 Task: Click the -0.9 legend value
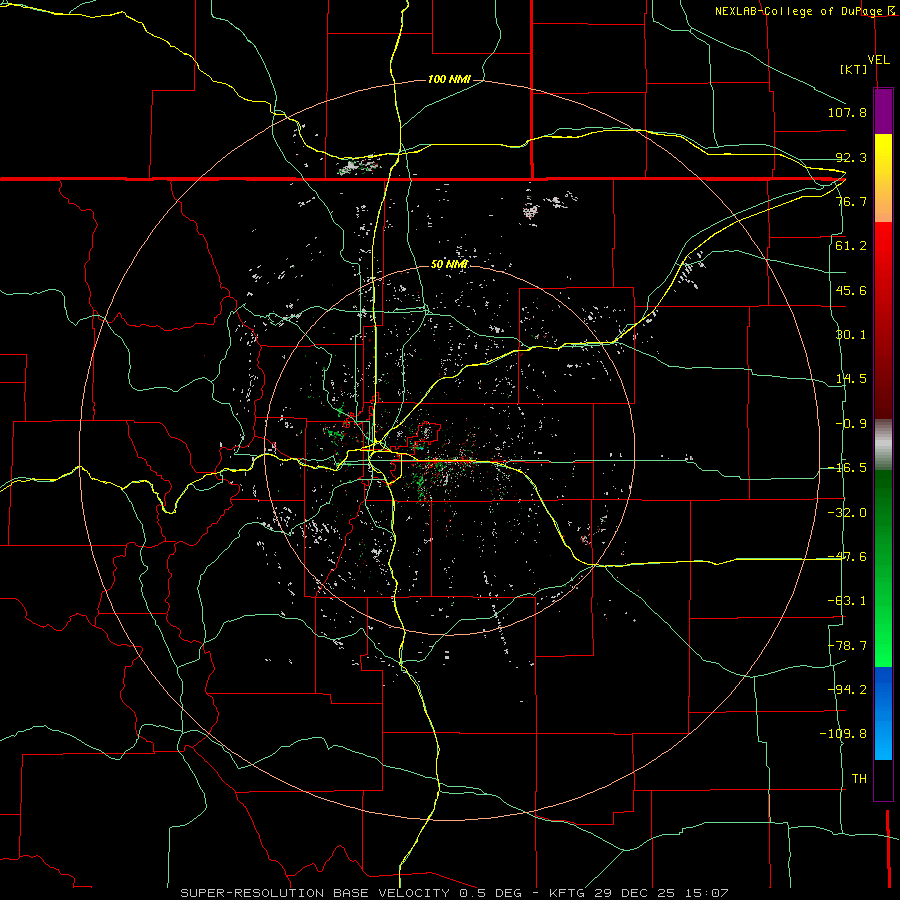coord(851,424)
